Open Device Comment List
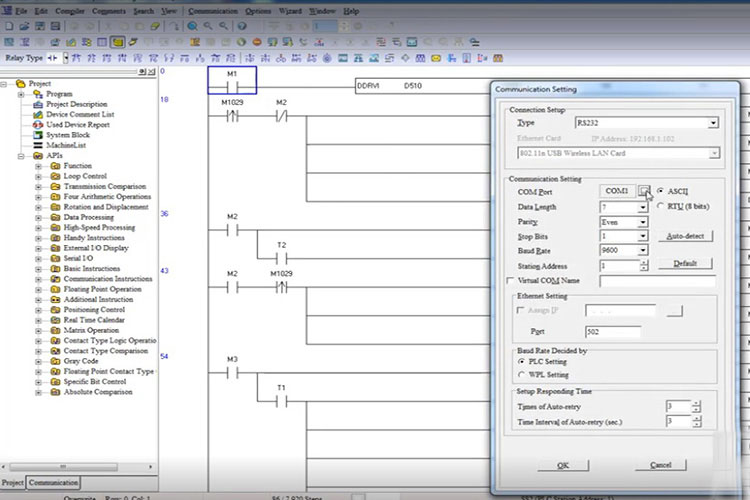 (x=80, y=114)
